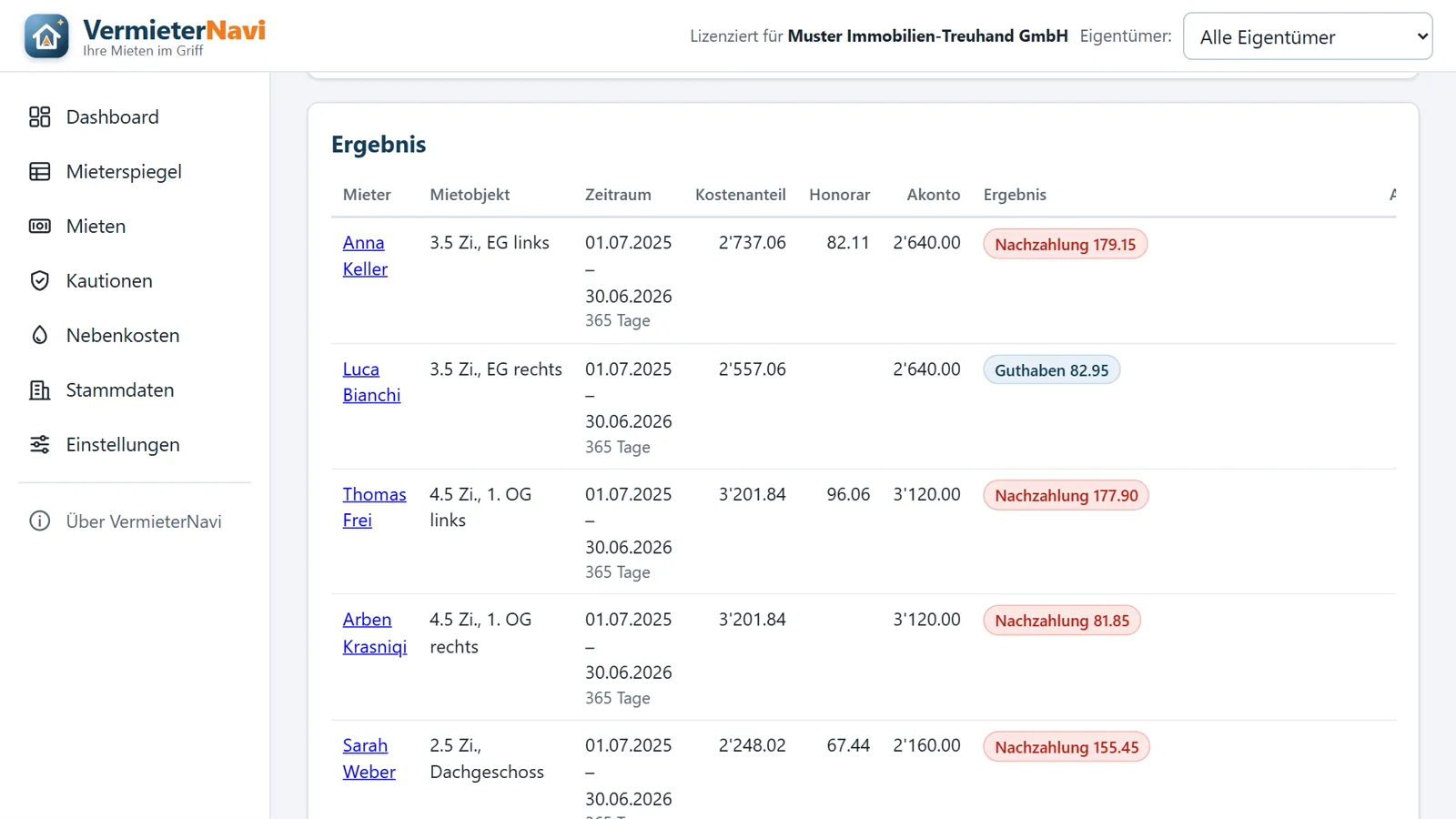Viewport: 1456px width, 819px height.
Task: Click the Ergebnis section heading
Action: (x=379, y=145)
